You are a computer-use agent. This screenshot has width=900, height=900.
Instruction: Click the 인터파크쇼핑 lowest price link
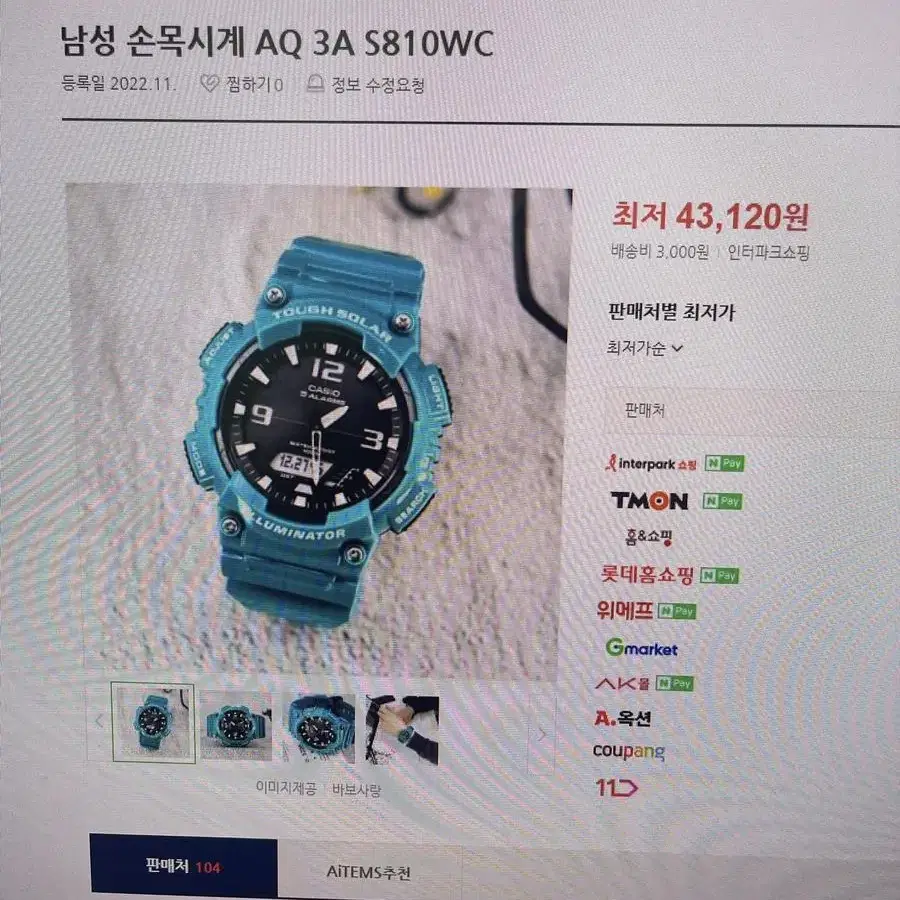[769, 253]
